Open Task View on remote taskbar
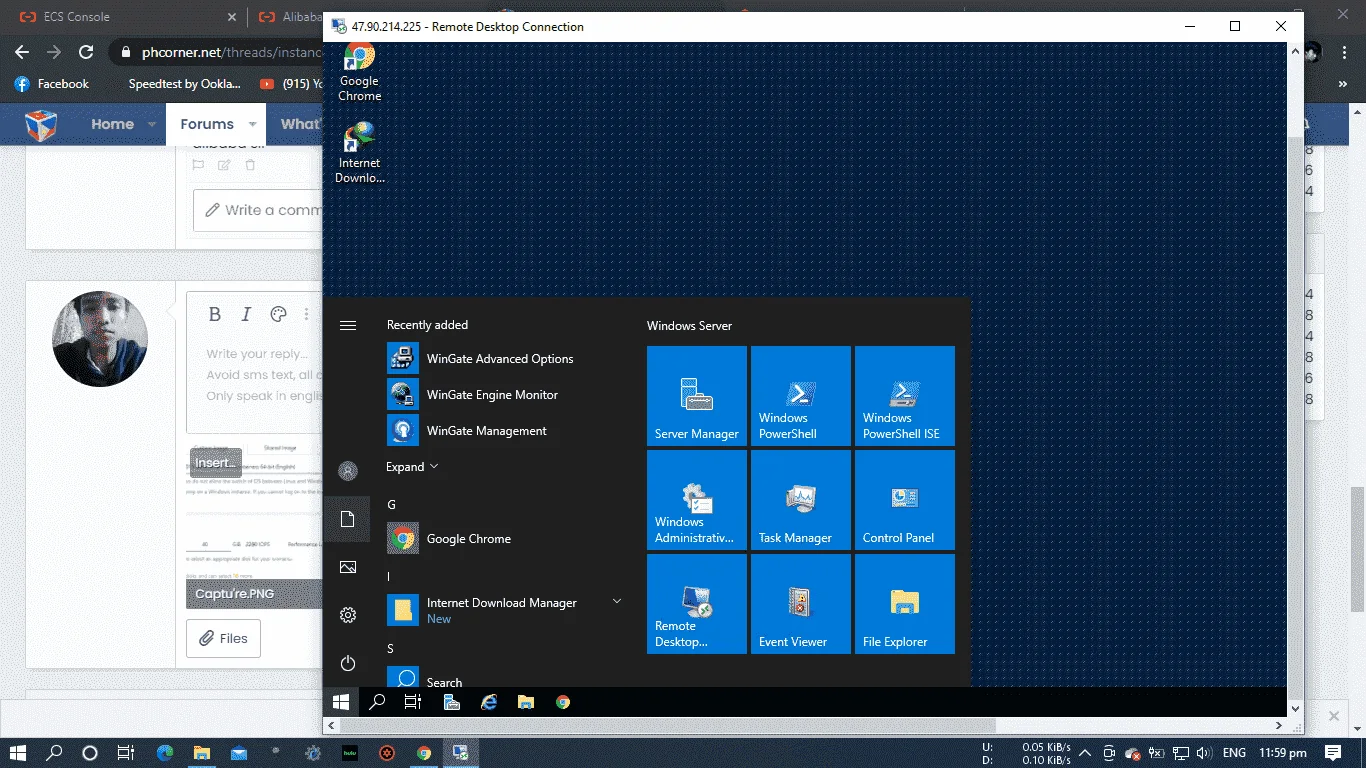Image resolution: width=1366 pixels, height=768 pixels. pyautogui.click(x=413, y=702)
